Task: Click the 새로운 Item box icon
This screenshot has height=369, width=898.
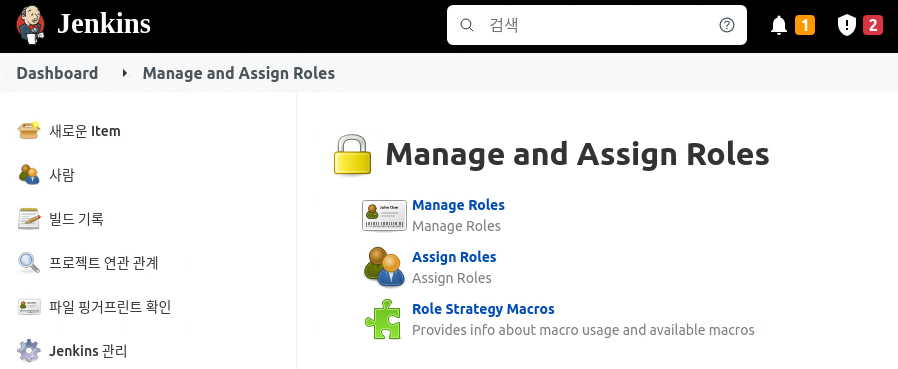Action: (29, 131)
